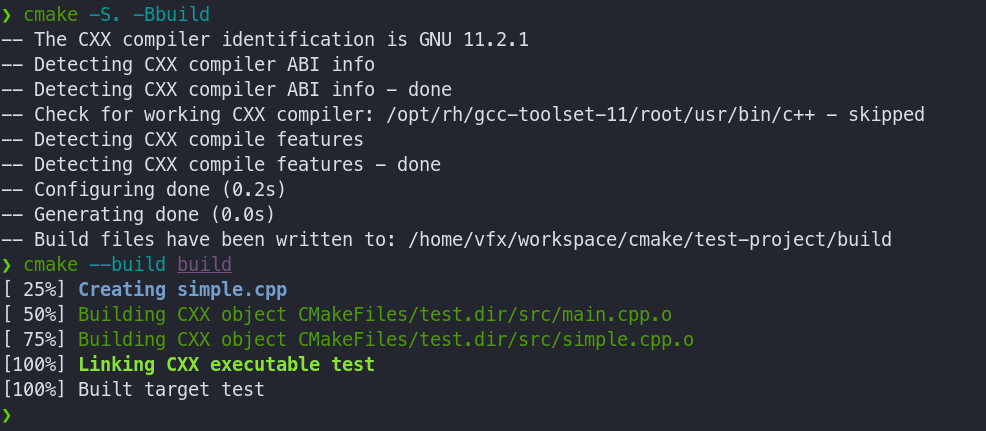
Task: Click the prompt arrow before cmake --build
Action: click(x=6, y=264)
